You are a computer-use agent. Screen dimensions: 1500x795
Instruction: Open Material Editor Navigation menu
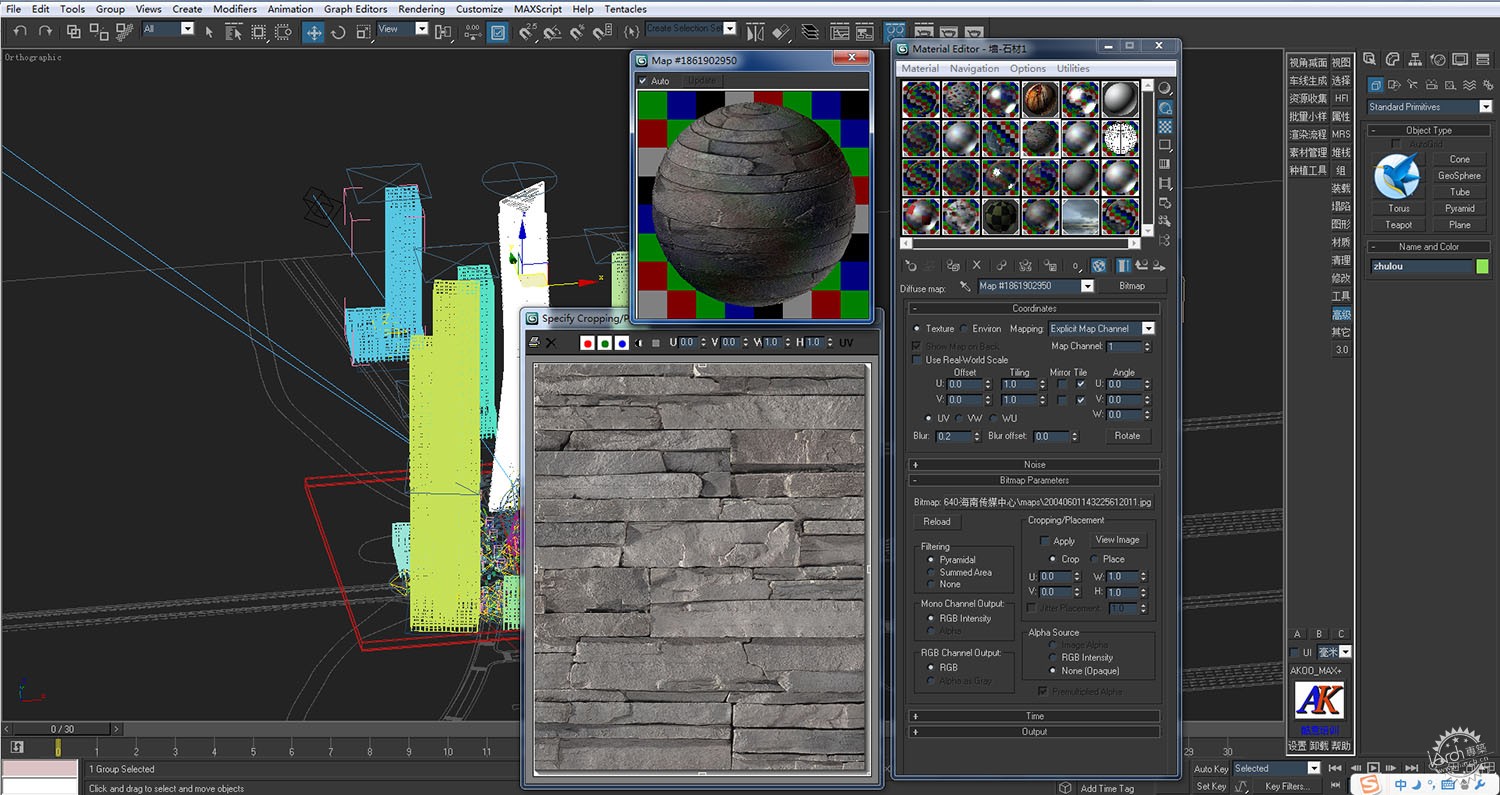coord(974,68)
